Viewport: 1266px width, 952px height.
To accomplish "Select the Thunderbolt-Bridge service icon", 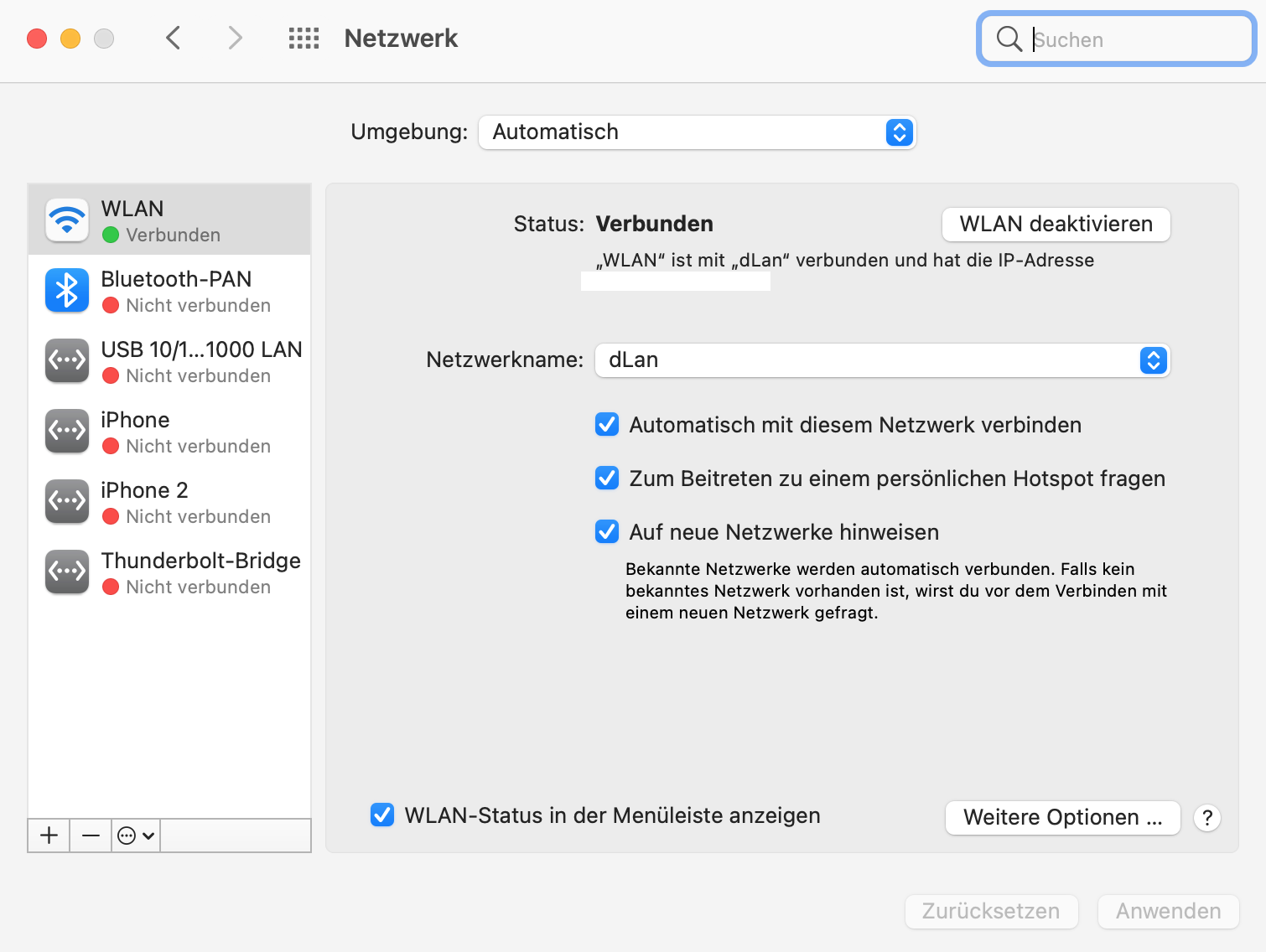I will pyautogui.click(x=67, y=572).
